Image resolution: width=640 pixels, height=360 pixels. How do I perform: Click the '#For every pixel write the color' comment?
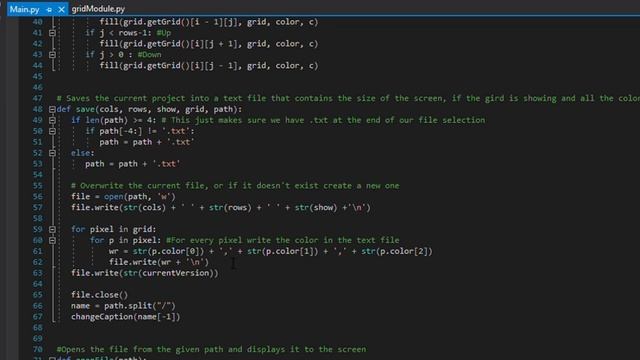(282, 240)
